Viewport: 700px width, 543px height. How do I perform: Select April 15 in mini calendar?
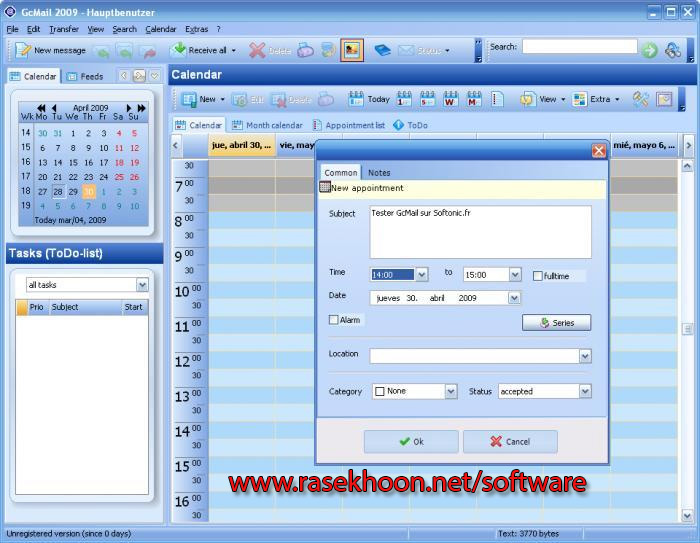pos(73,163)
